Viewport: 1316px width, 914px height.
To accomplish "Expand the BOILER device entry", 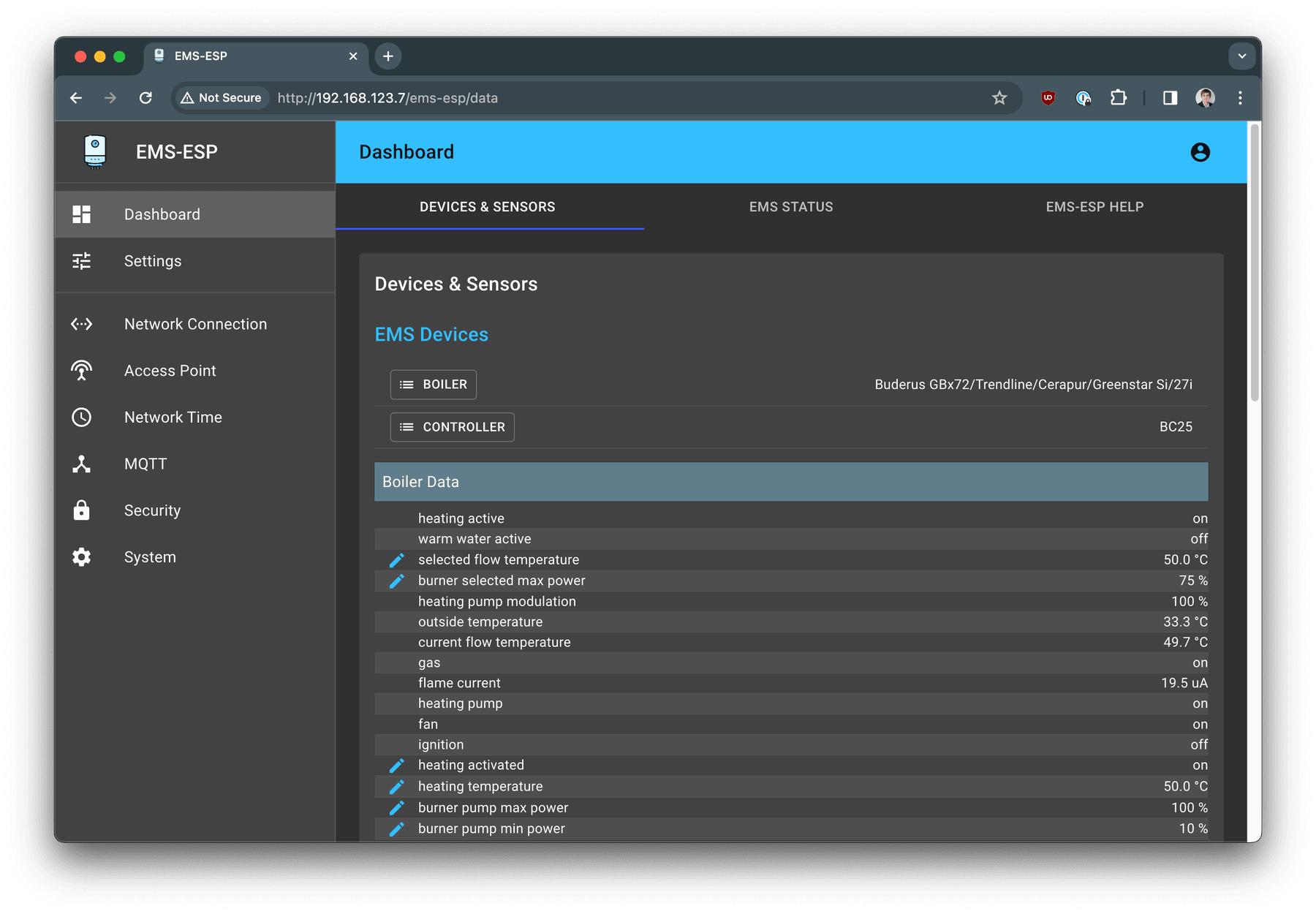I will pos(433,384).
